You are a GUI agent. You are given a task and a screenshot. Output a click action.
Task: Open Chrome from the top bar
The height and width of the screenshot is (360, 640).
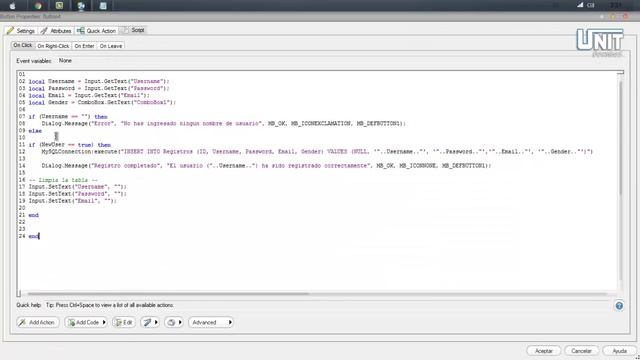coord(38,6)
